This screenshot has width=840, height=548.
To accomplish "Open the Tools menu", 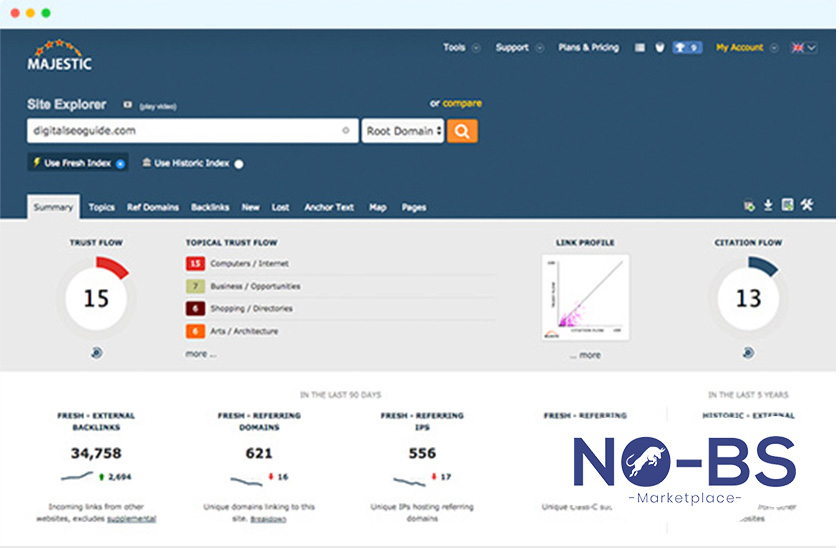I will click(x=454, y=47).
